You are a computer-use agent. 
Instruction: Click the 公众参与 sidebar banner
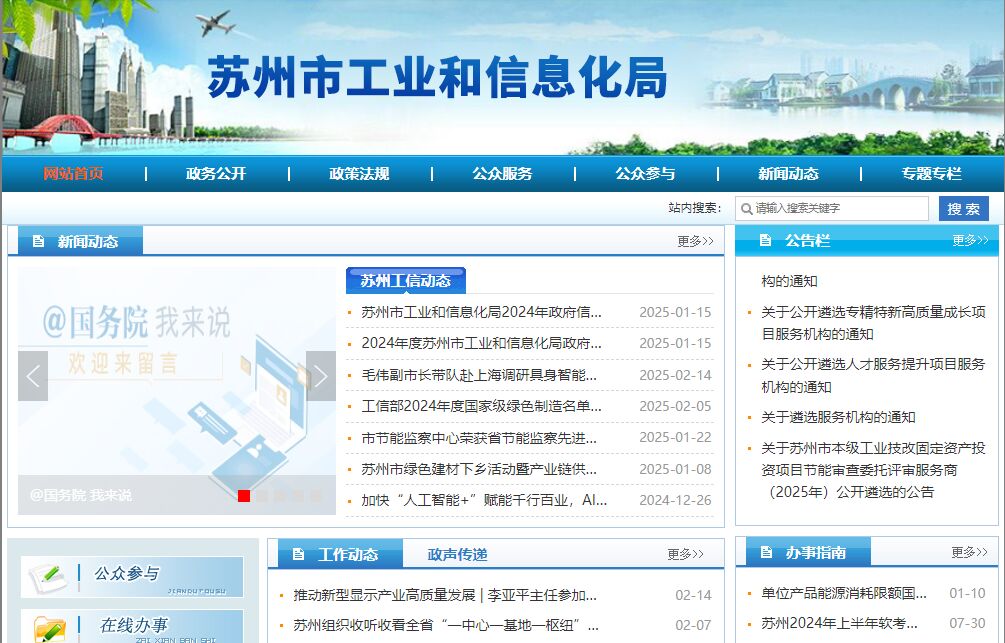(132, 577)
